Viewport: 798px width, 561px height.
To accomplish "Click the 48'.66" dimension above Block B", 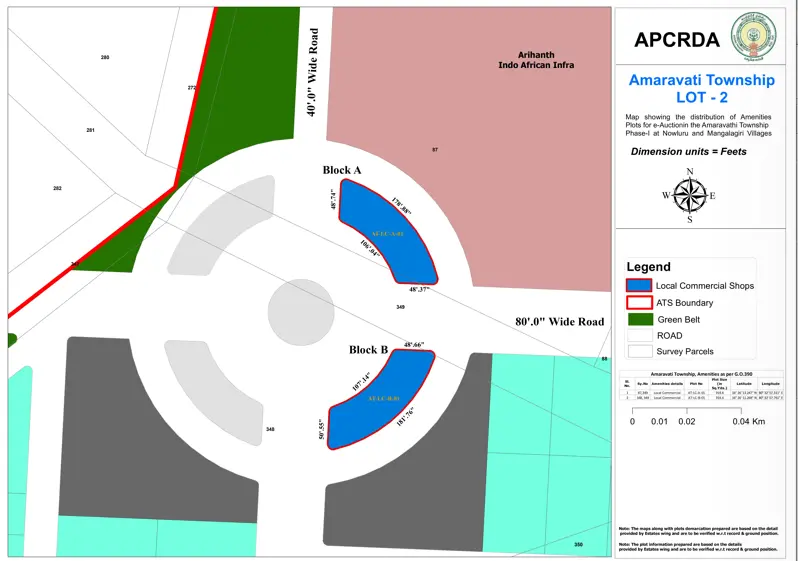I will pos(414,345).
